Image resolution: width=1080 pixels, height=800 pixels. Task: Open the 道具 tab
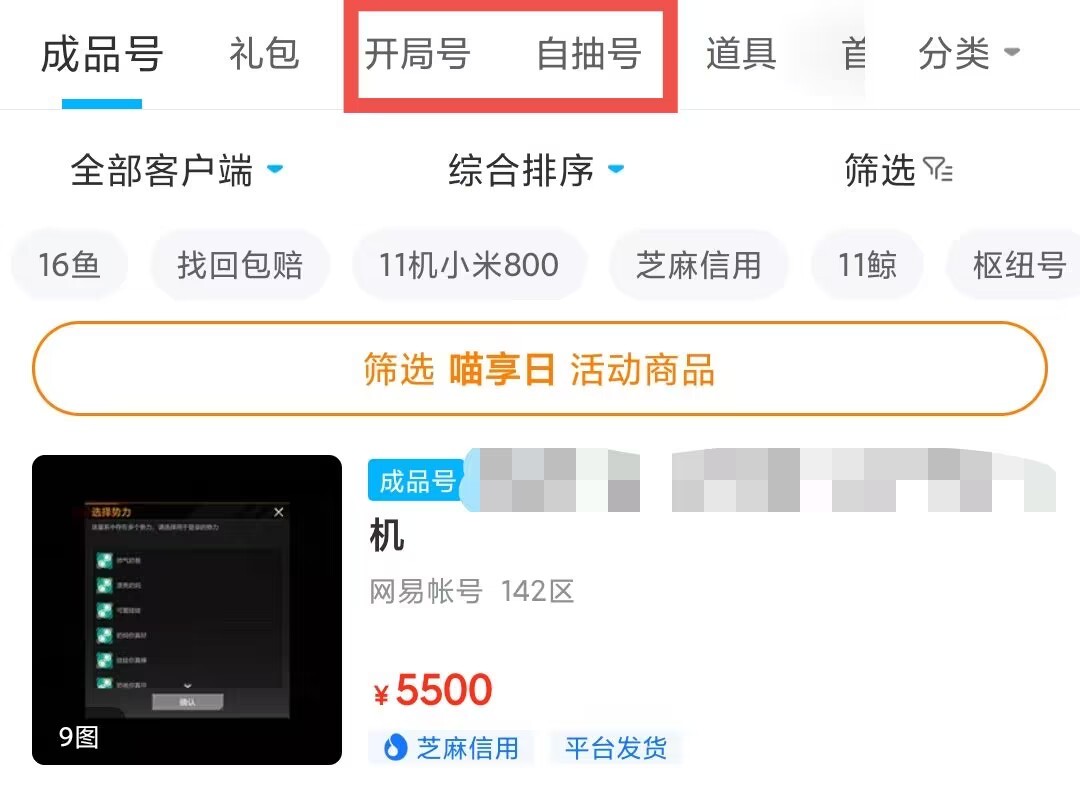point(741,53)
